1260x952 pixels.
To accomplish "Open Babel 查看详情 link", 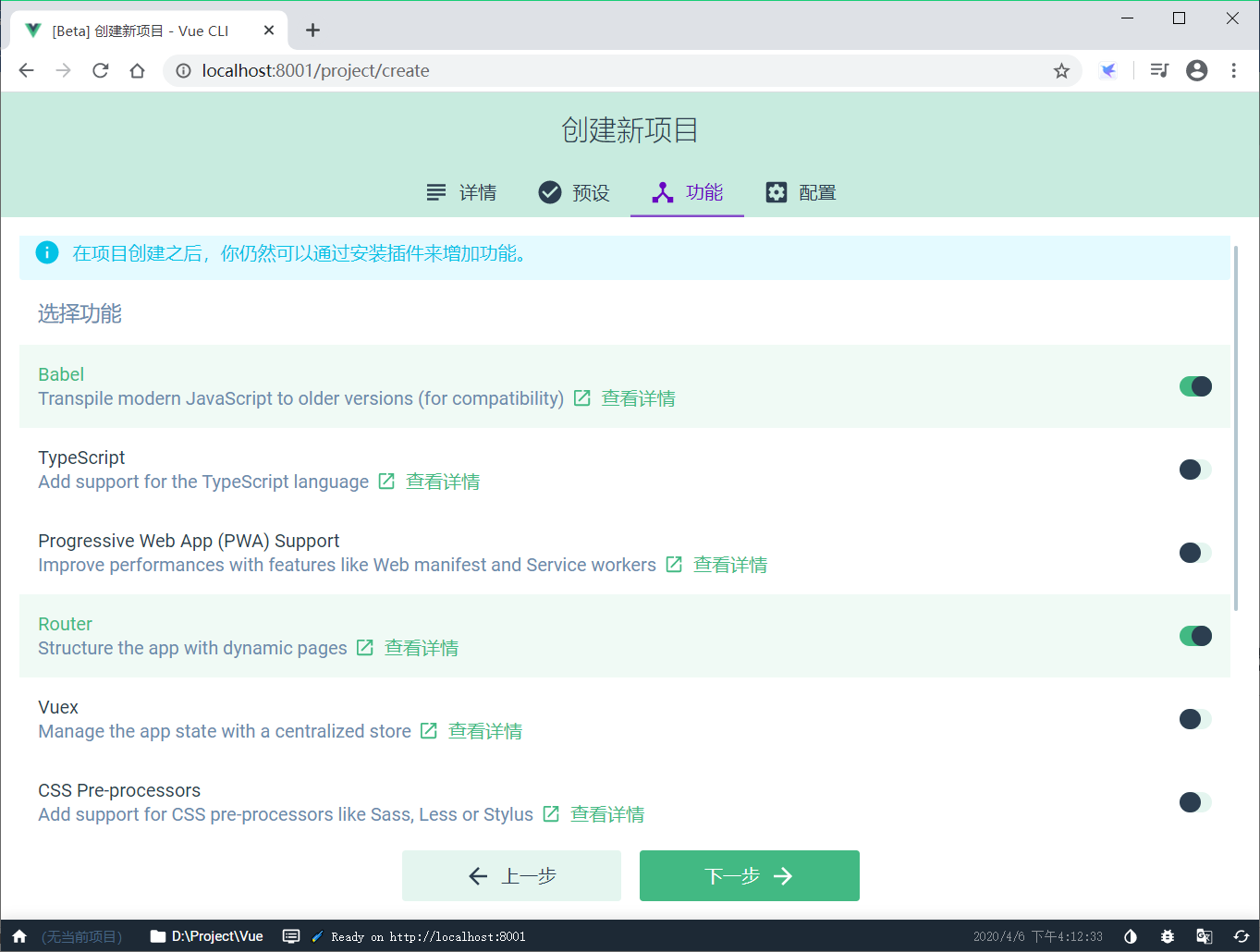I will click(x=638, y=398).
